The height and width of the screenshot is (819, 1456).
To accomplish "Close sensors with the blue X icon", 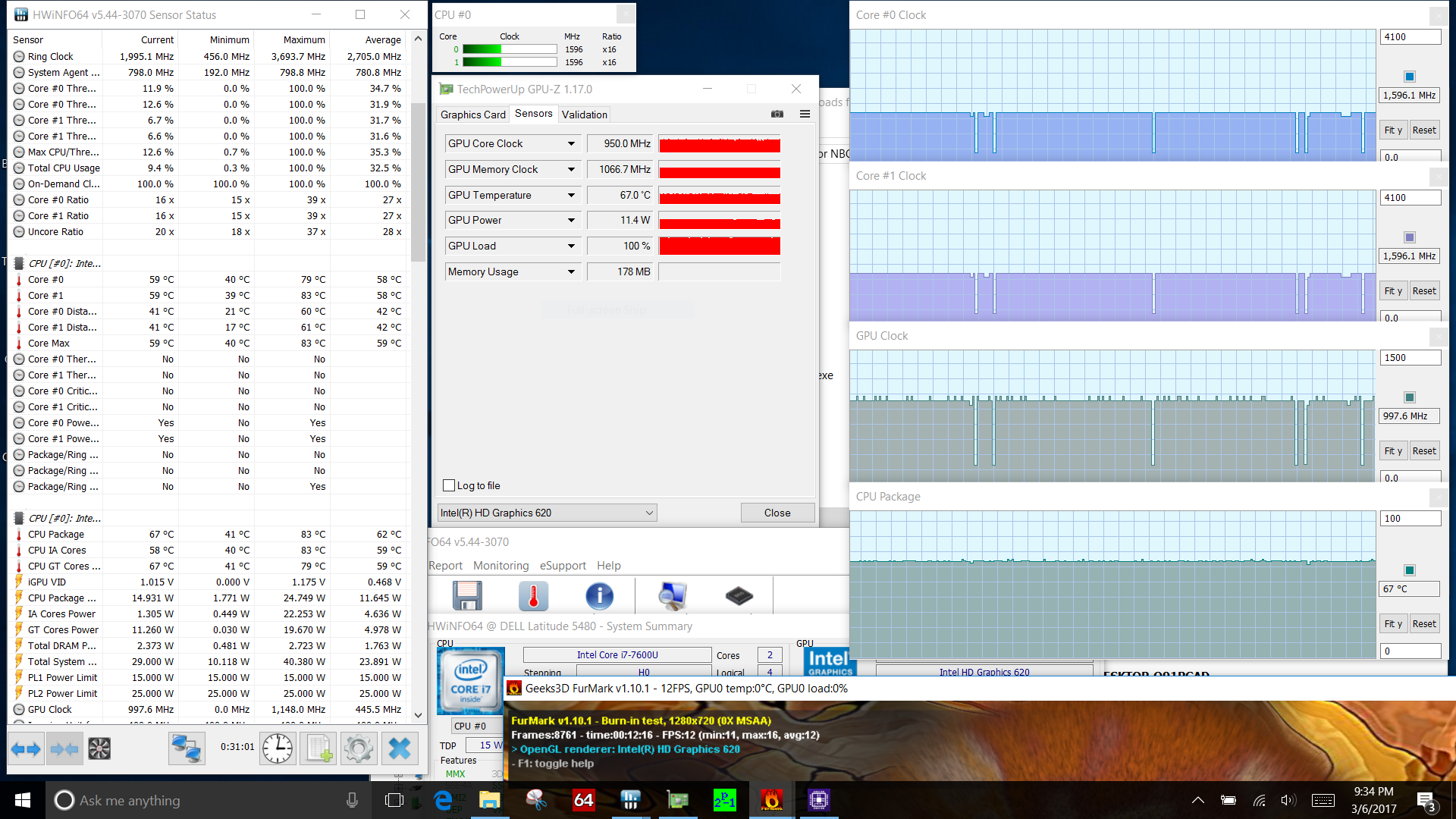I will coord(400,749).
